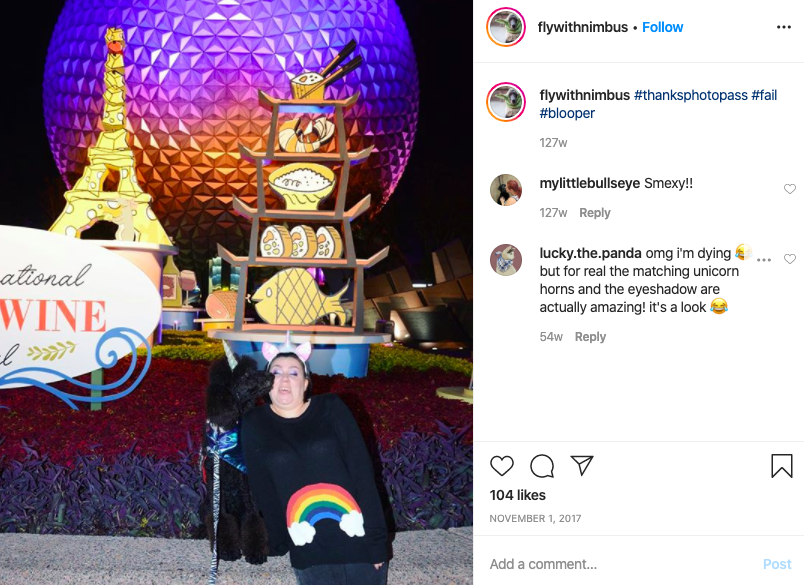Open the three-dot post options menu
Image resolution: width=804 pixels, height=585 pixels.
tap(783, 27)
